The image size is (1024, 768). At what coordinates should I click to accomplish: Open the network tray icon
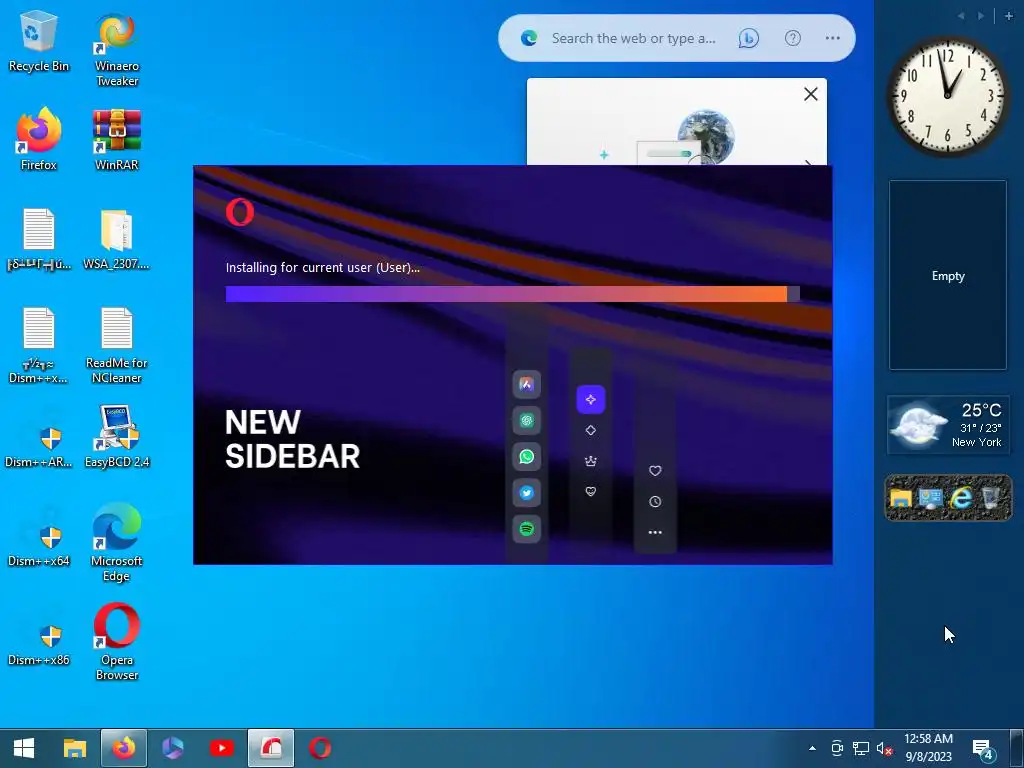(861, 748)
